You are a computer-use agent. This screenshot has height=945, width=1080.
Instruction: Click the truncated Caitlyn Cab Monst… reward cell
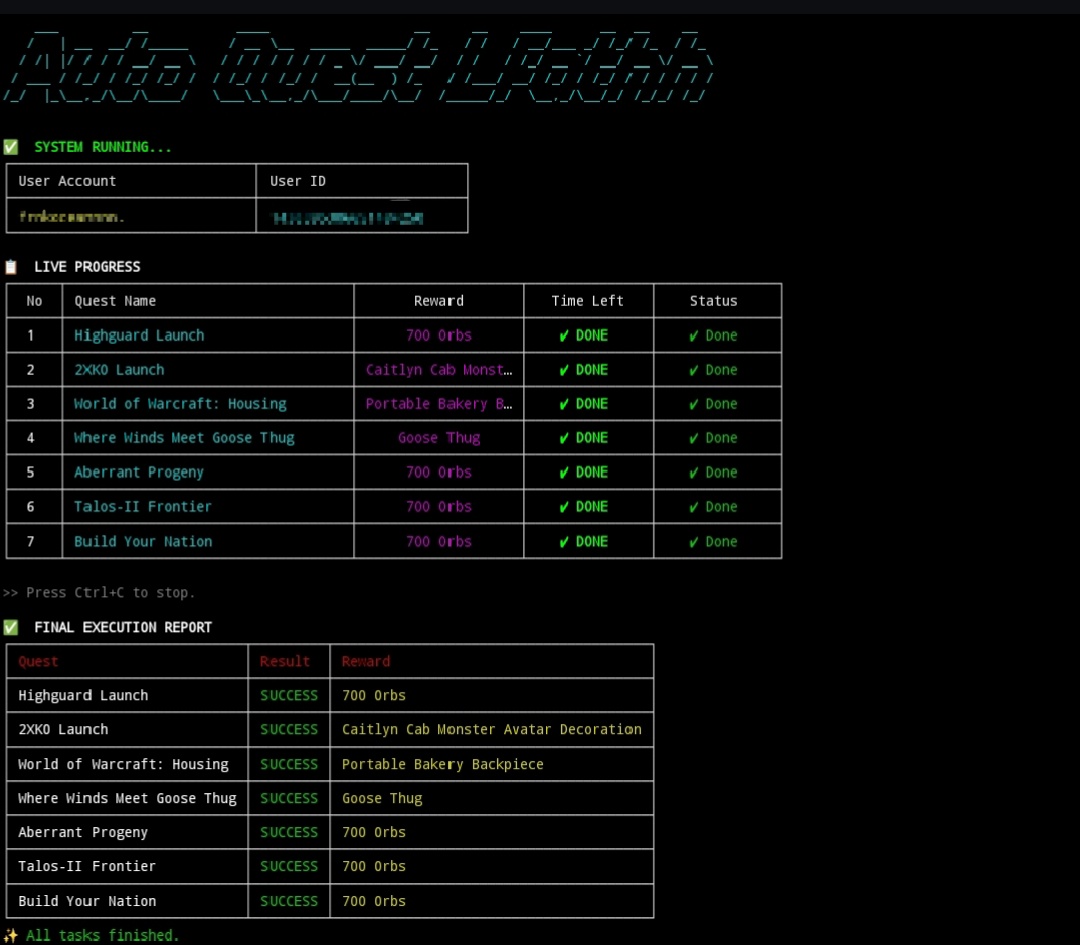click(x=439, y=370)
